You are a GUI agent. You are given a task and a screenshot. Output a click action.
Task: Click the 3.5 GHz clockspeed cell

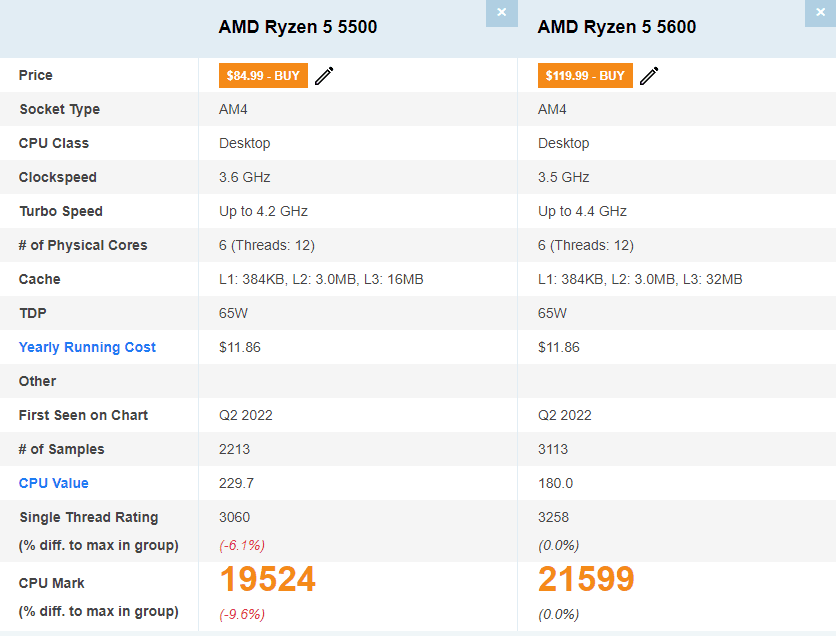tap(564, 177)
